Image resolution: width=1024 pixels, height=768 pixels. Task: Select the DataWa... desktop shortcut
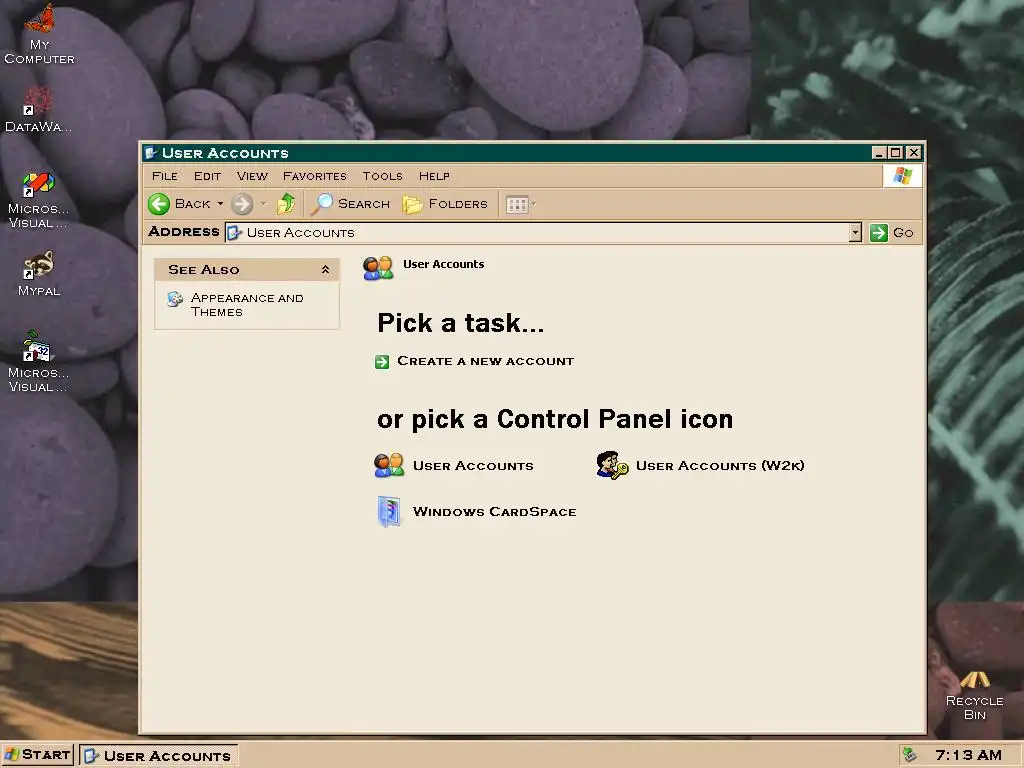point(38,109)
